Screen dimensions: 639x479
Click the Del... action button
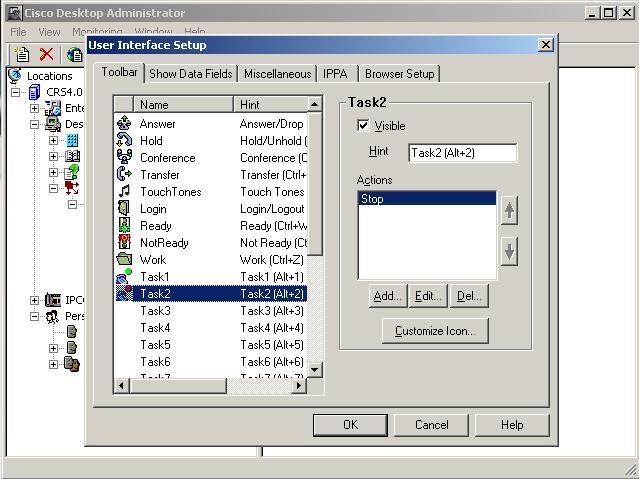469,296
